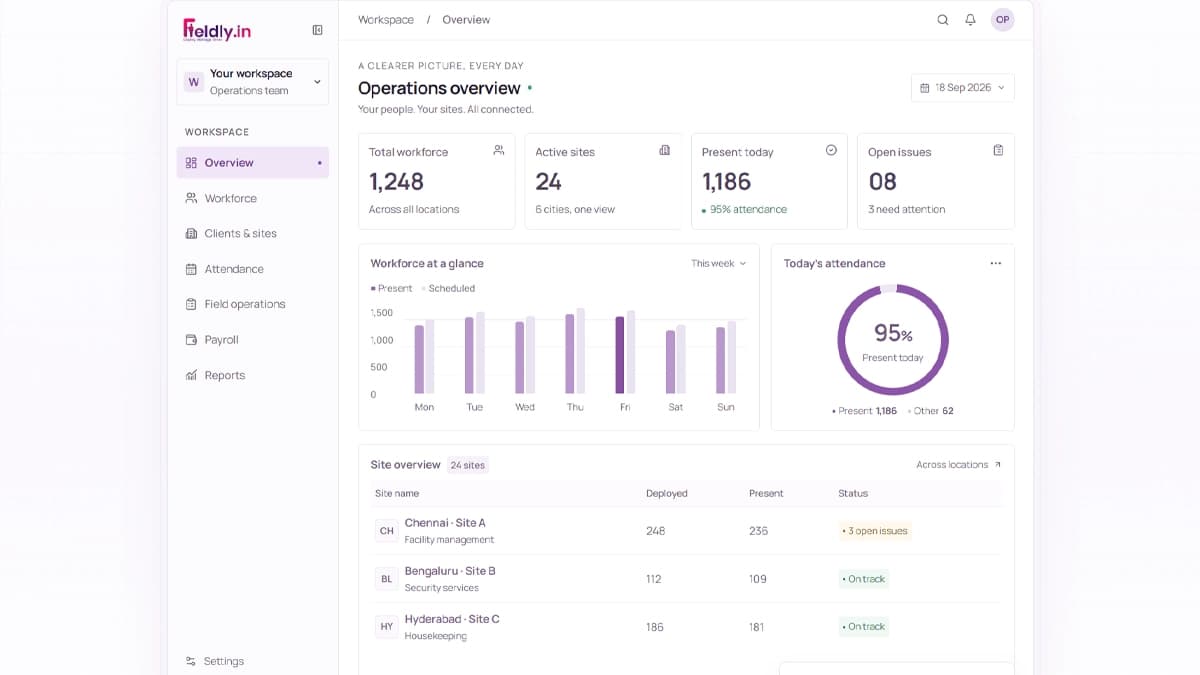Click the clipboard icon on Open issues card

click(998, 150)
